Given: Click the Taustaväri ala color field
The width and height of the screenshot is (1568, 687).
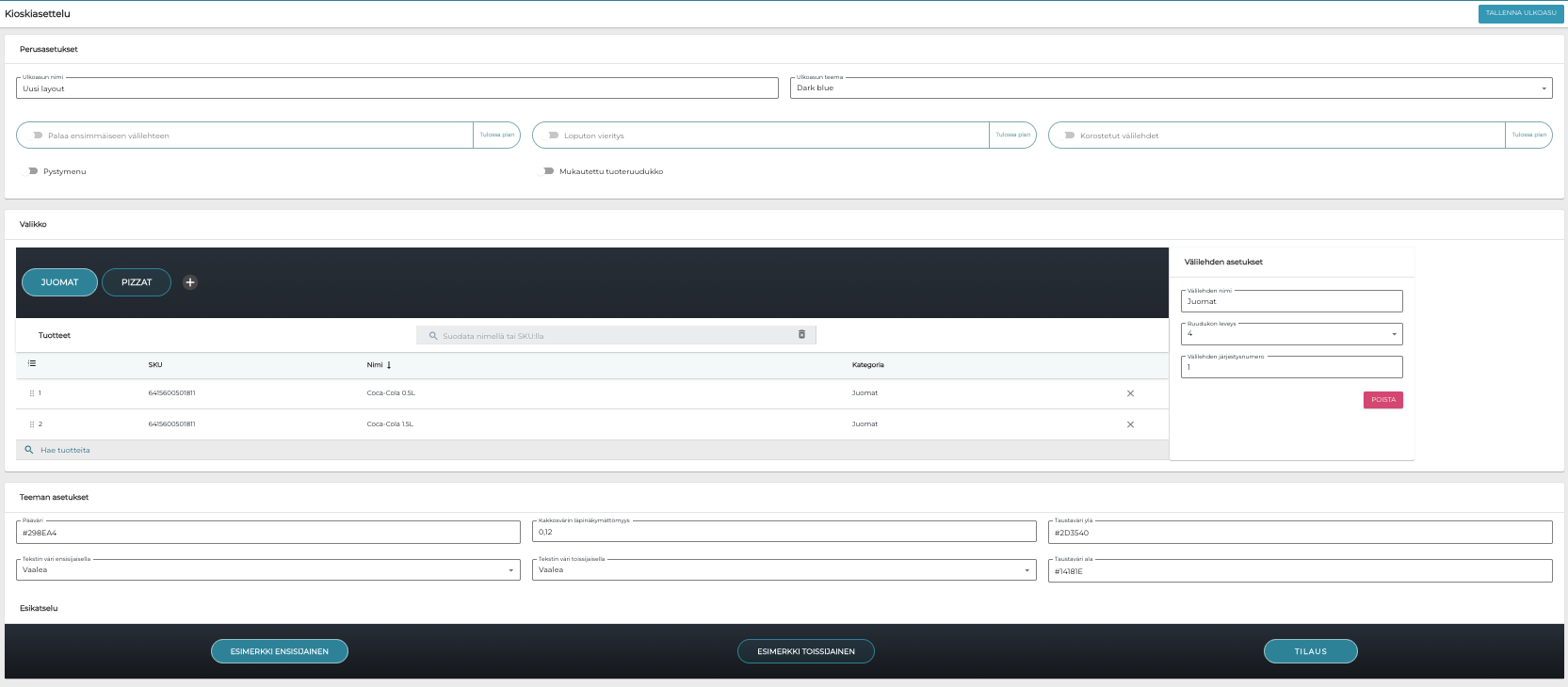Looking at the screenshot, I should coord(1301,571).
